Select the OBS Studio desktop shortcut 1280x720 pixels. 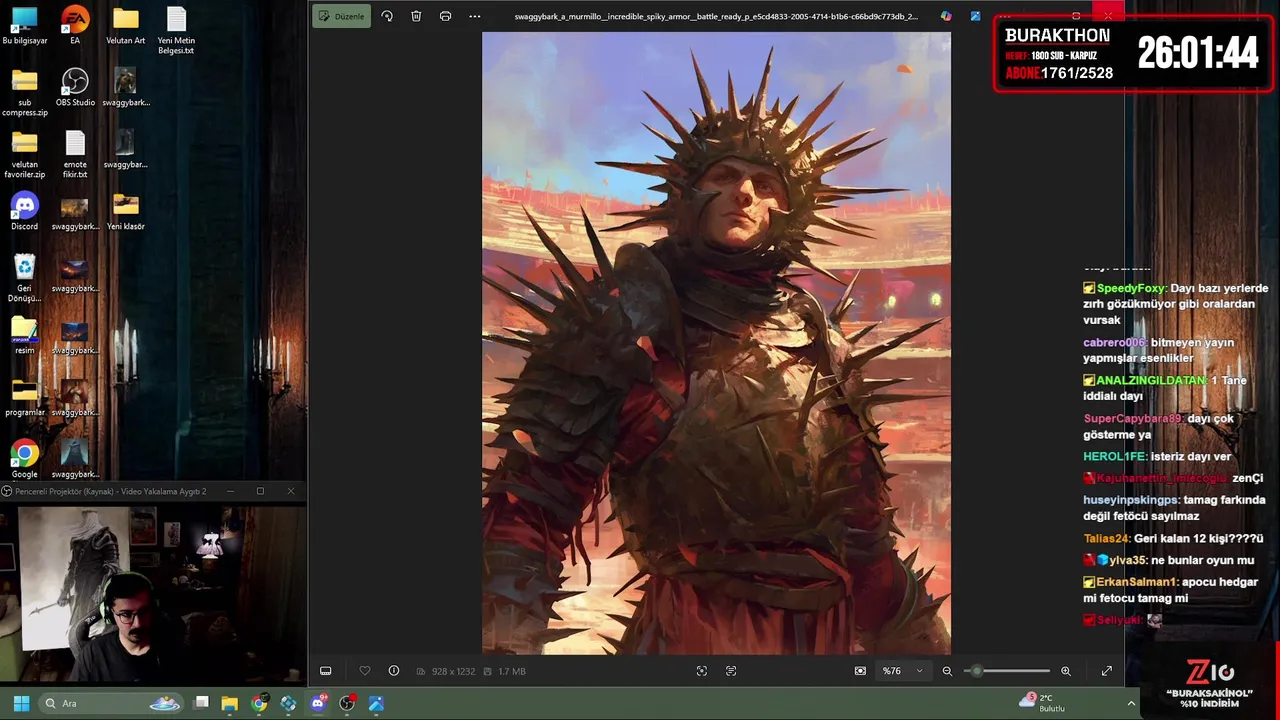click(75, 88)
